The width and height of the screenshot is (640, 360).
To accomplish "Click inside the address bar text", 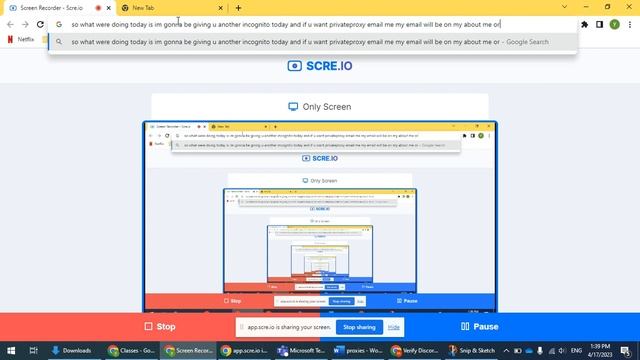I will pyautogui.click(x=286, y=24).
